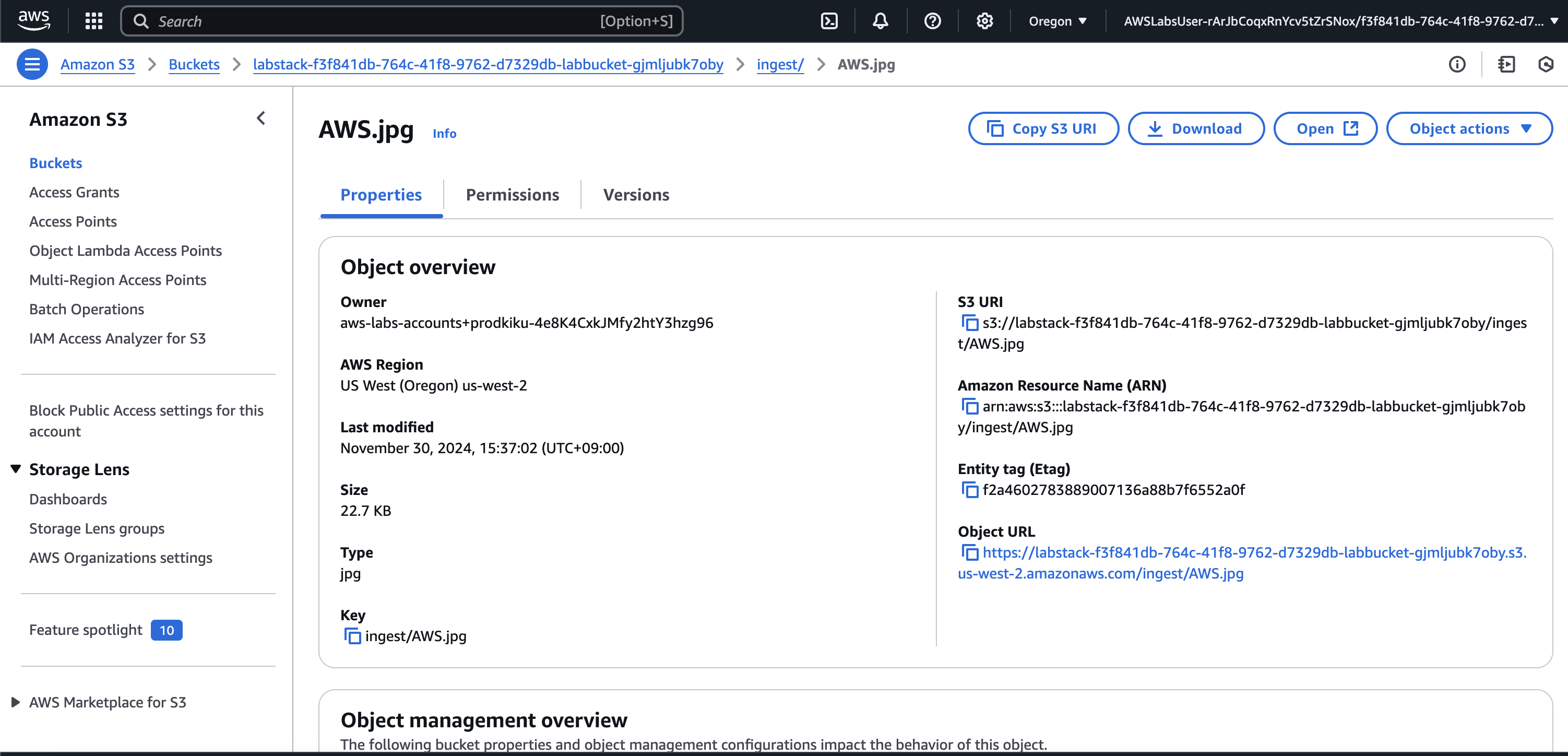This screenshot has width=1568, height=756.
Task: Toggle the hamburger navigation menu button
Action: point(32,64)
